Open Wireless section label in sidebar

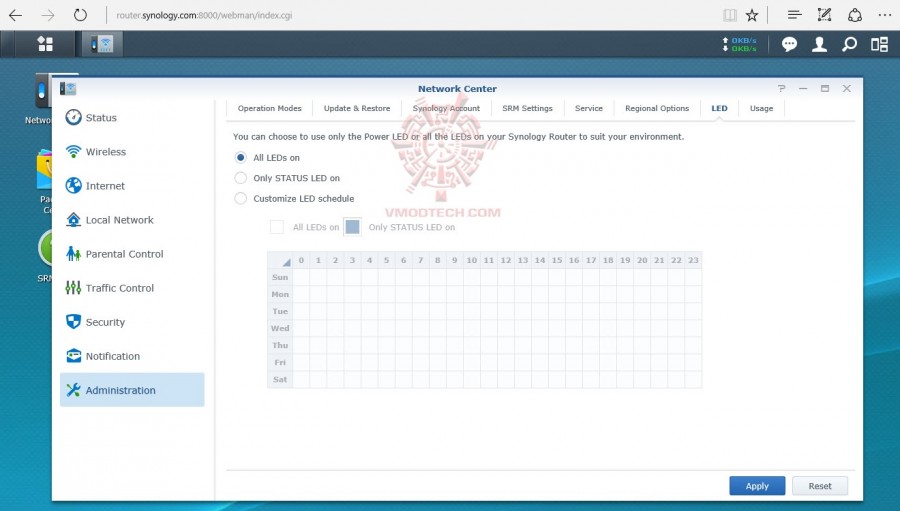point(106,152)
